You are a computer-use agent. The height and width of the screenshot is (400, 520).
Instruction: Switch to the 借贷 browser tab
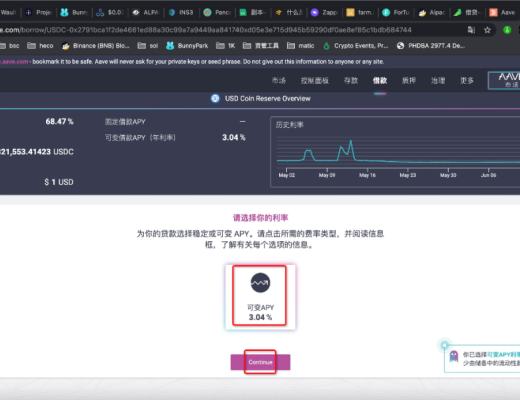(467, 12)
